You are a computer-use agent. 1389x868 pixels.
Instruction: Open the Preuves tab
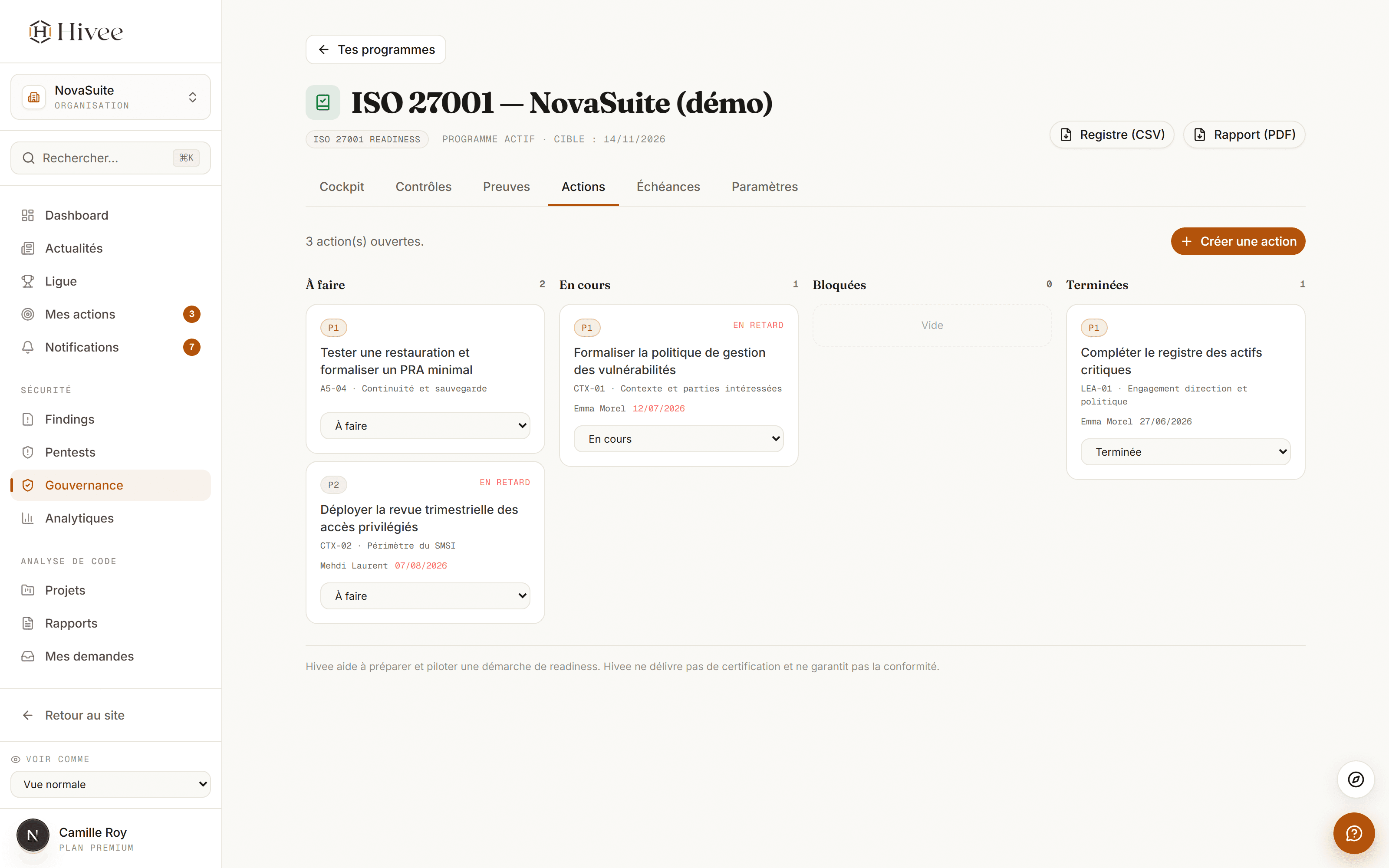(x=506, y=187)
